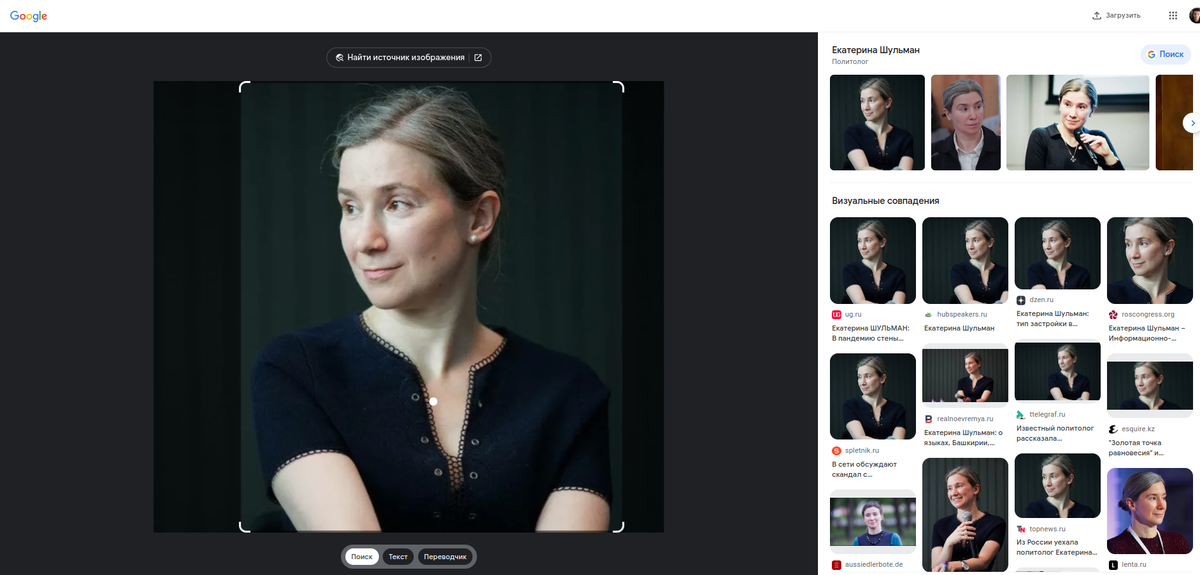
Task: Open the hubspeakers.ru result title
Action: pos(959,328)
